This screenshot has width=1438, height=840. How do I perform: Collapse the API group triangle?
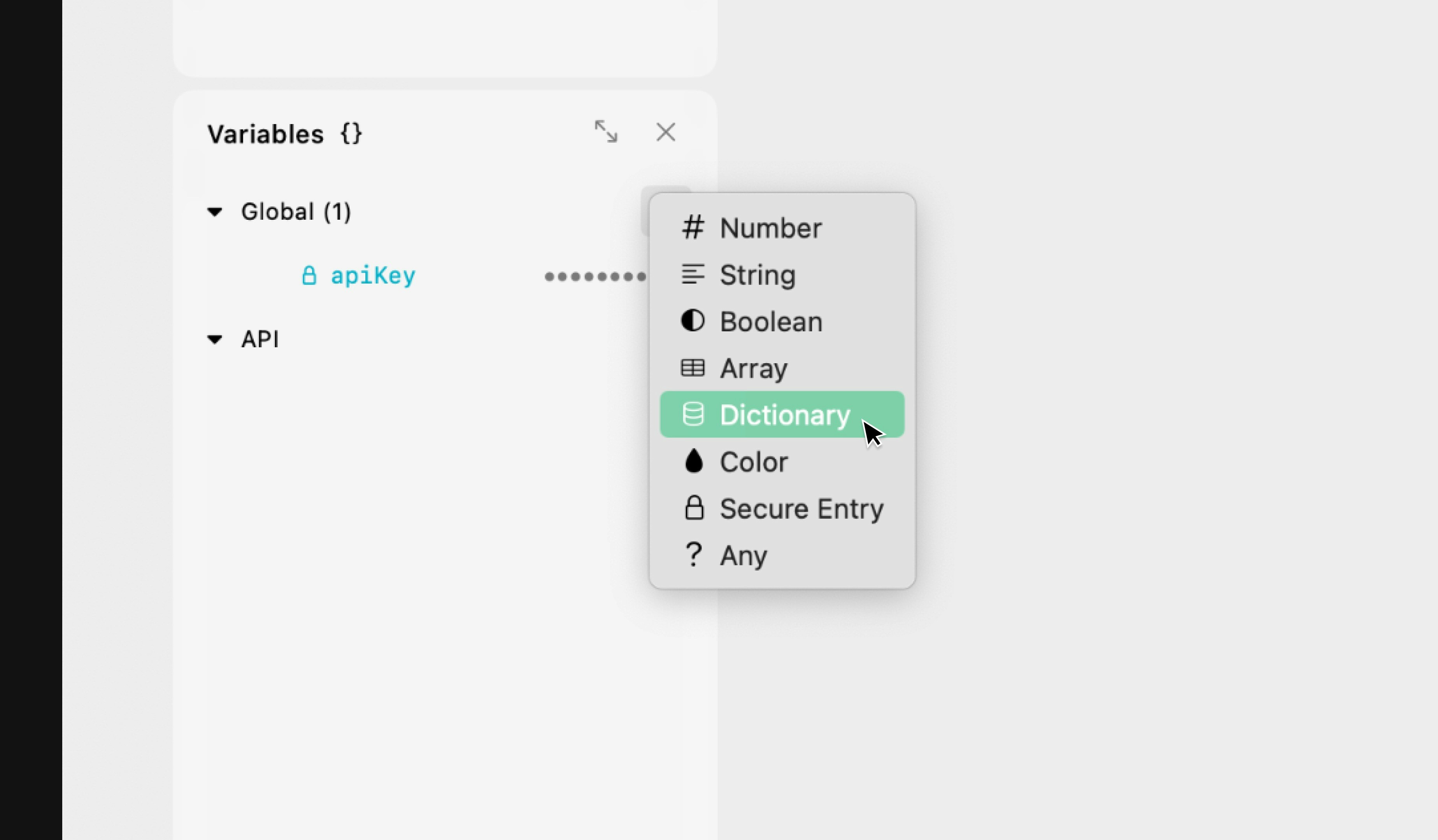[x=214, y=340]
